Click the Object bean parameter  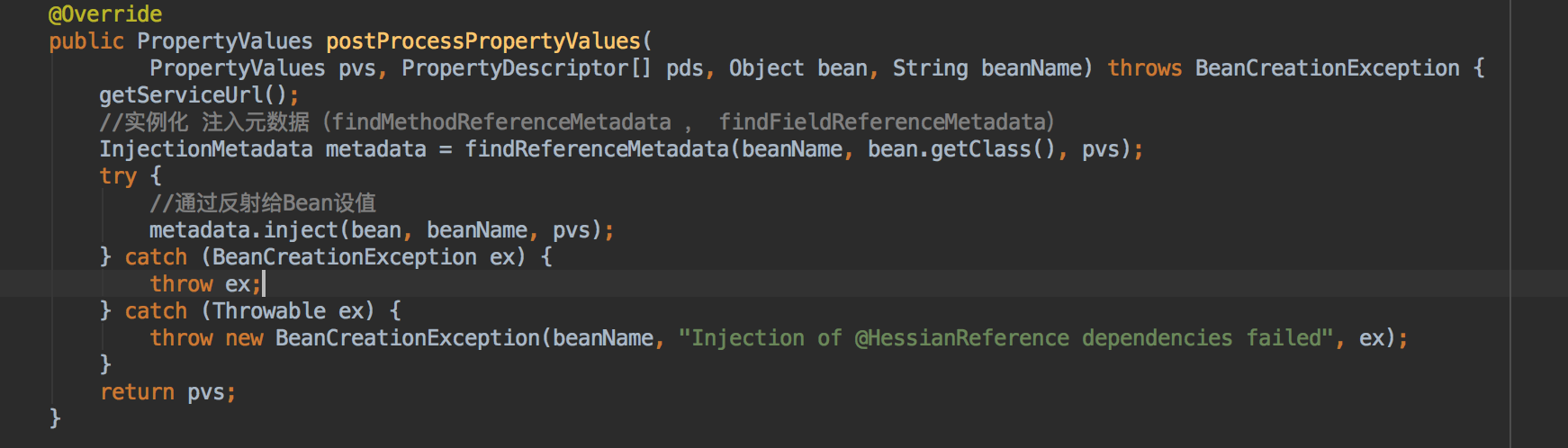(798, 68)
